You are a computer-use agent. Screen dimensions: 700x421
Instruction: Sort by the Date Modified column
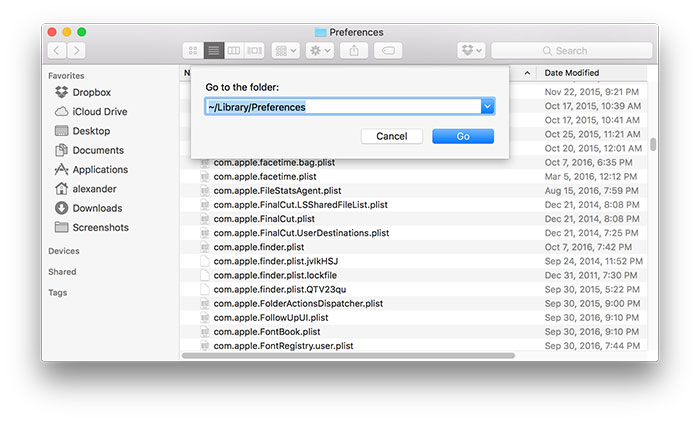click(x=572, y=73)
